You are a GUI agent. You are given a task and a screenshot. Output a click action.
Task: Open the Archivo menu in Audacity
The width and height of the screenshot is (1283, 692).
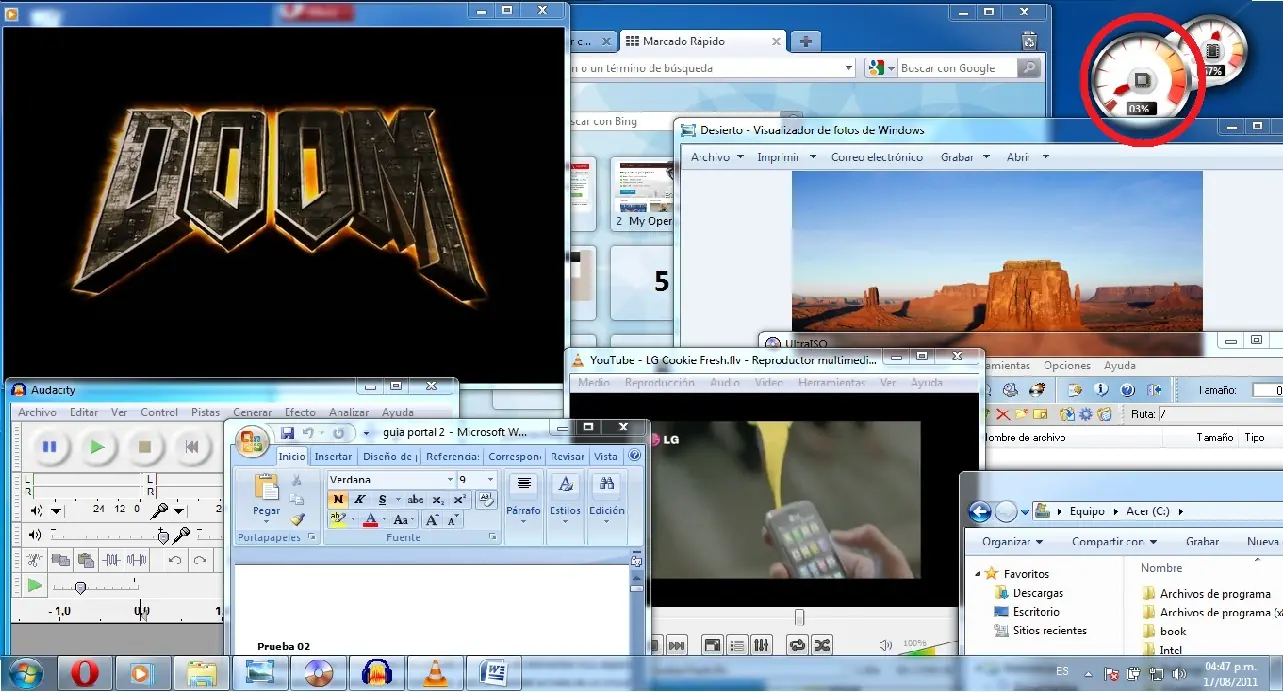pos(38,412)
